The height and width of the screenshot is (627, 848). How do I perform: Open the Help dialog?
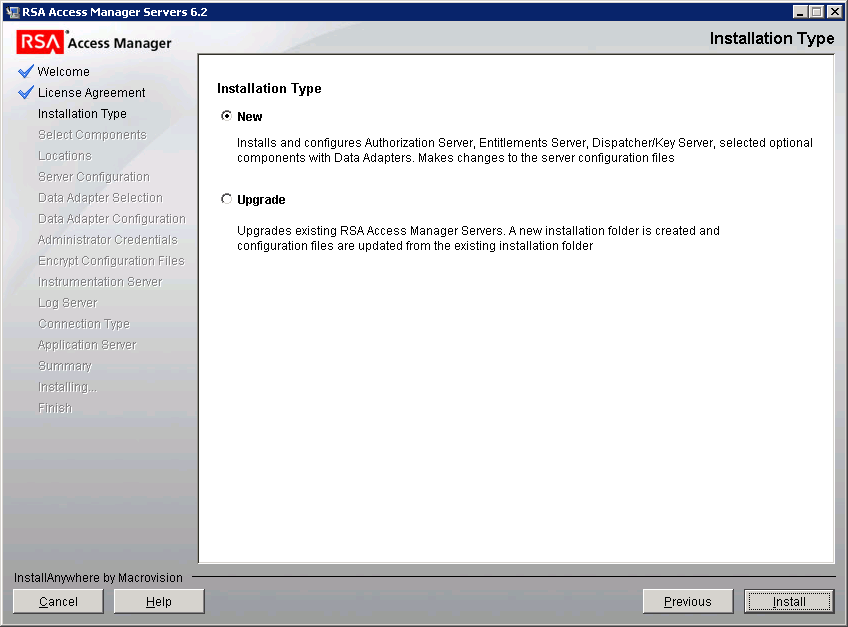158,601
